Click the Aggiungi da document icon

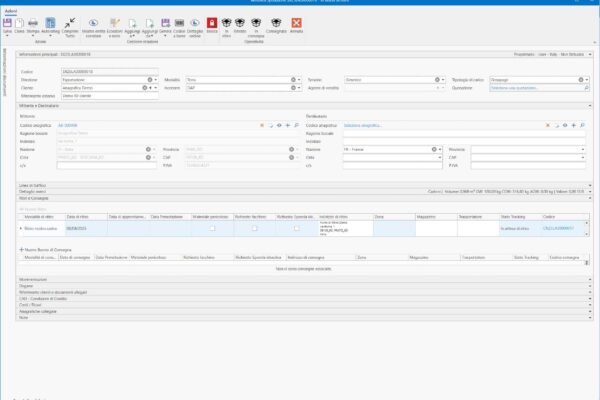[x=150, y=23]
